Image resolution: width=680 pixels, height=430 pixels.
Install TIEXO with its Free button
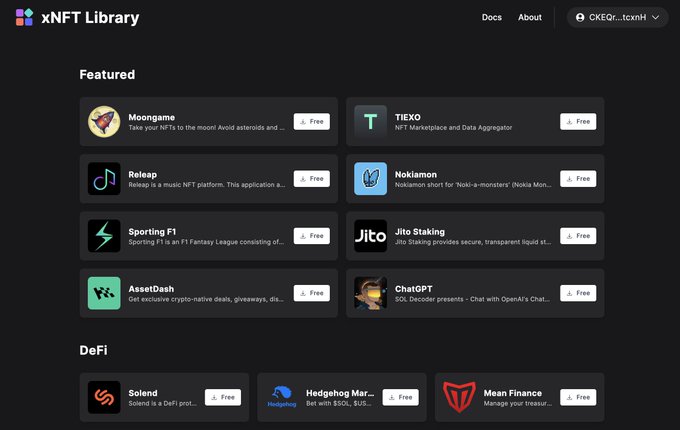(578, 121)
